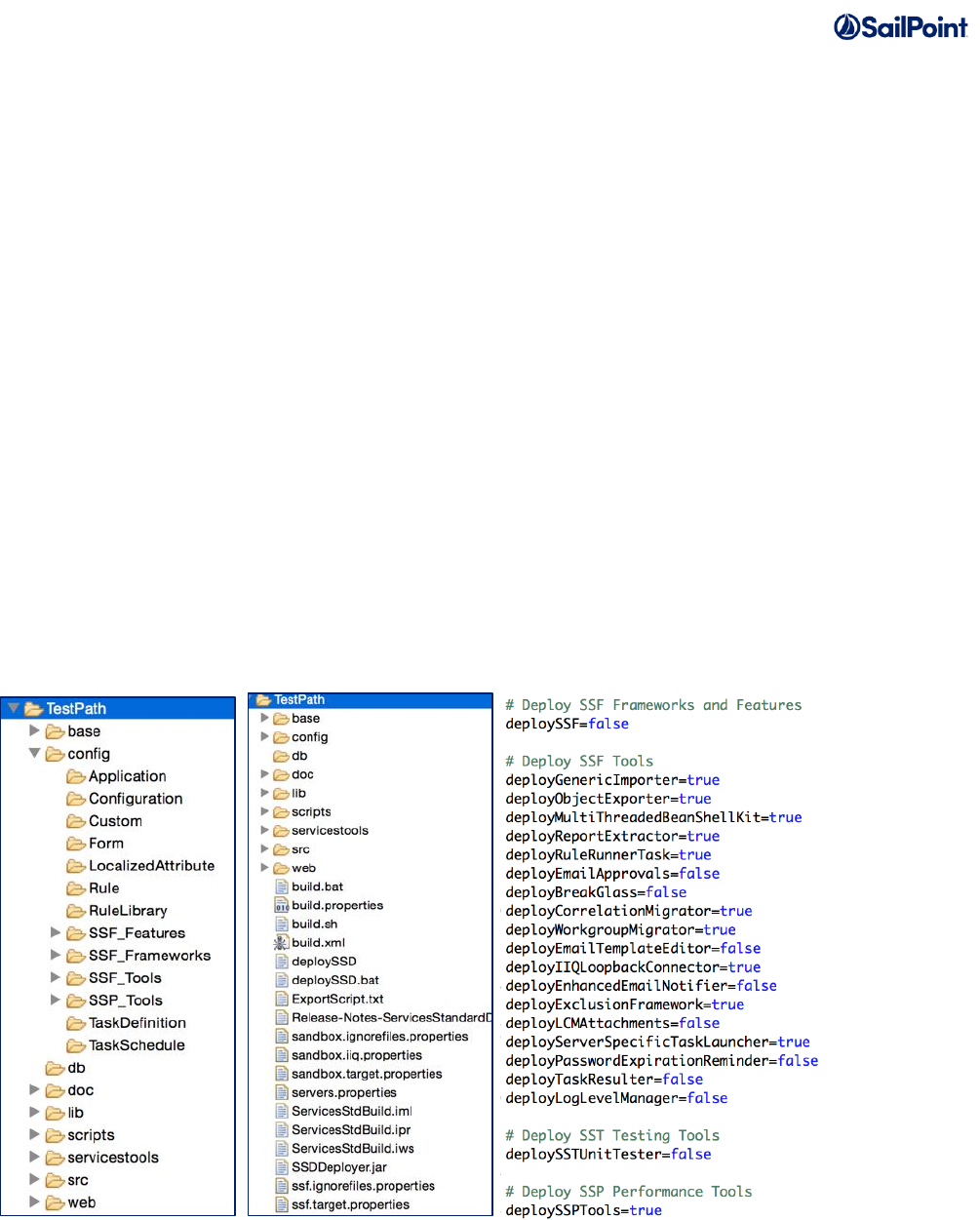This screenshot has width=980, height=1220.
Task: Select sandbox.ignorefiles.properties file
Action: click(379, 1037)
